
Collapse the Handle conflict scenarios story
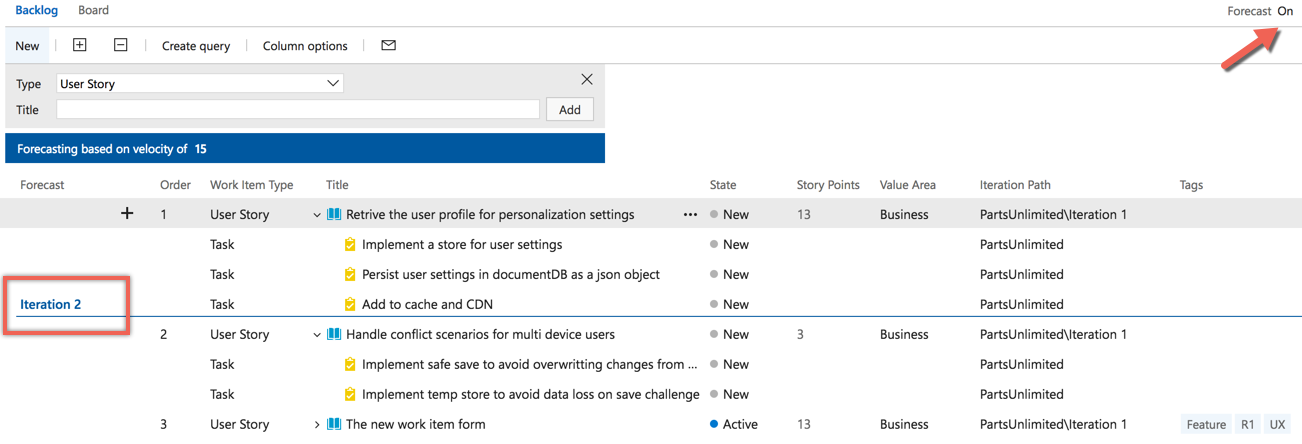(x=317, y=335)
